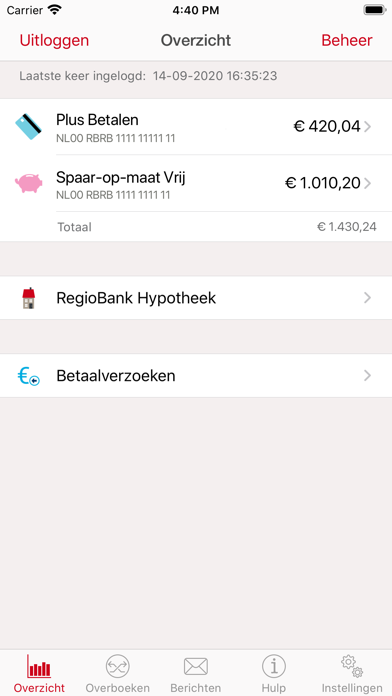The width and height of the screenshot is (392, 696).
Task: Expand Plus Betalen account via chevron
Action: point(367,127)
